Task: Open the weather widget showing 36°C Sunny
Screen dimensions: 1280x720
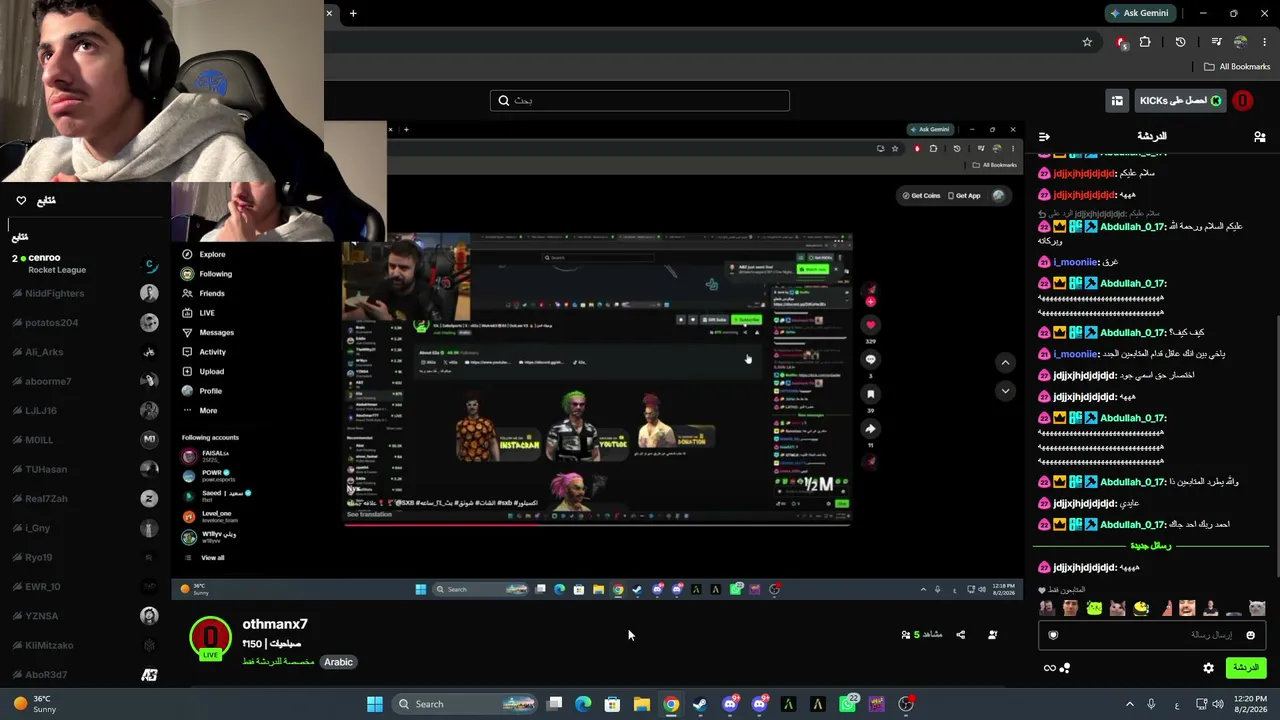Action: [35, 704]
